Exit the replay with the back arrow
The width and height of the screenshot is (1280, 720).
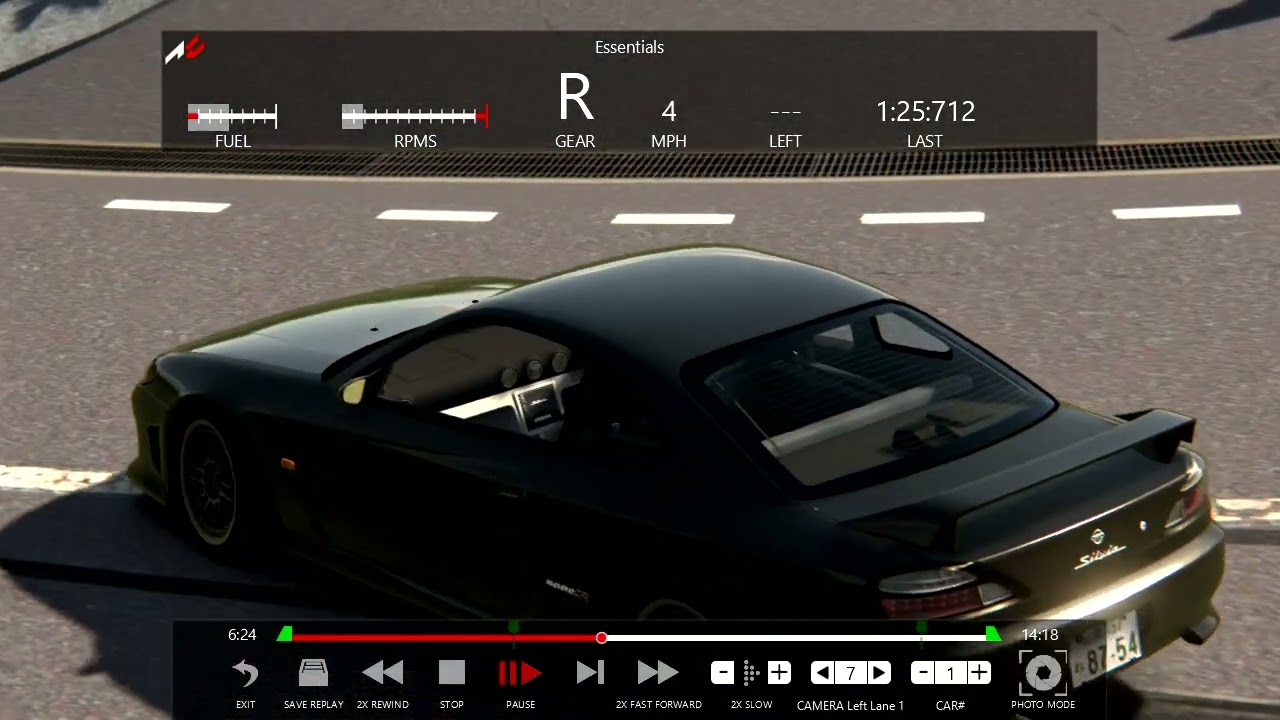pyautogui.click(x=245, y=673)
